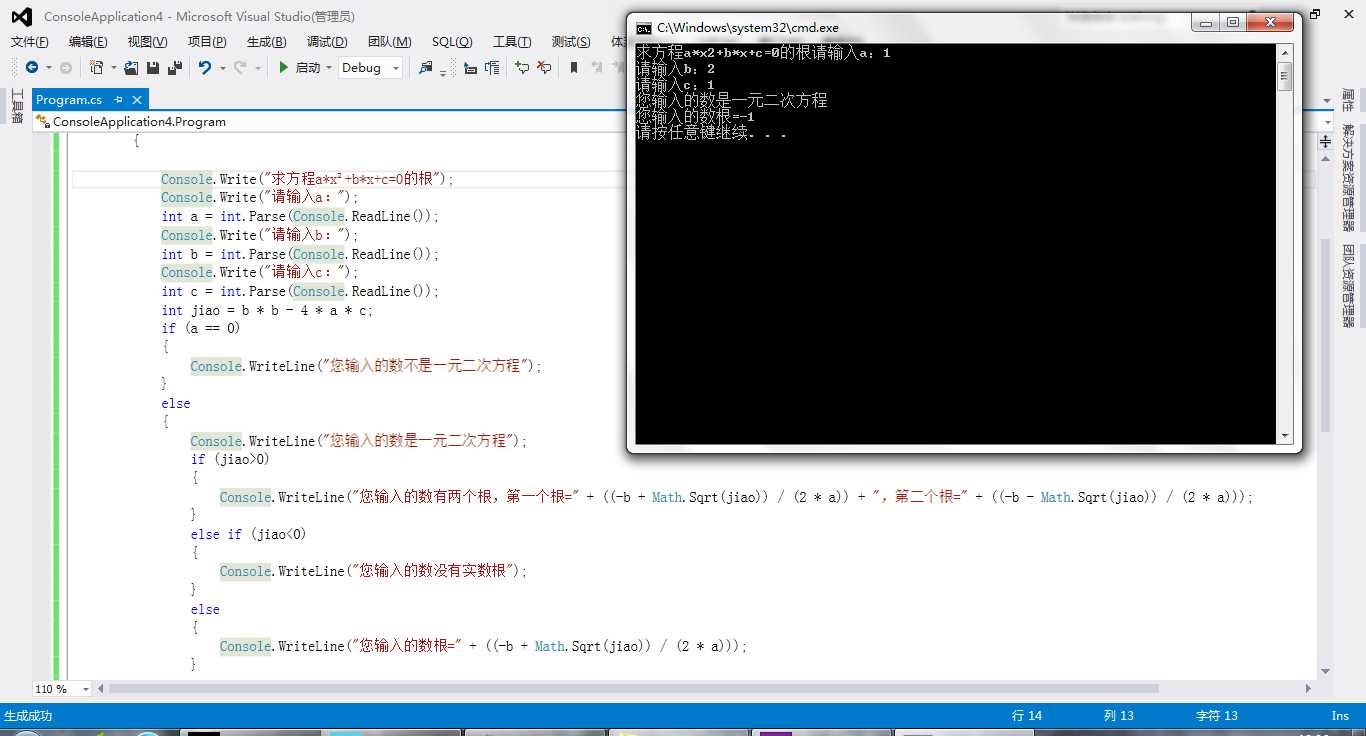Toggle the pin on the Program.cs tab
This screenshot has width=1366, height=736.
[118, 99]
